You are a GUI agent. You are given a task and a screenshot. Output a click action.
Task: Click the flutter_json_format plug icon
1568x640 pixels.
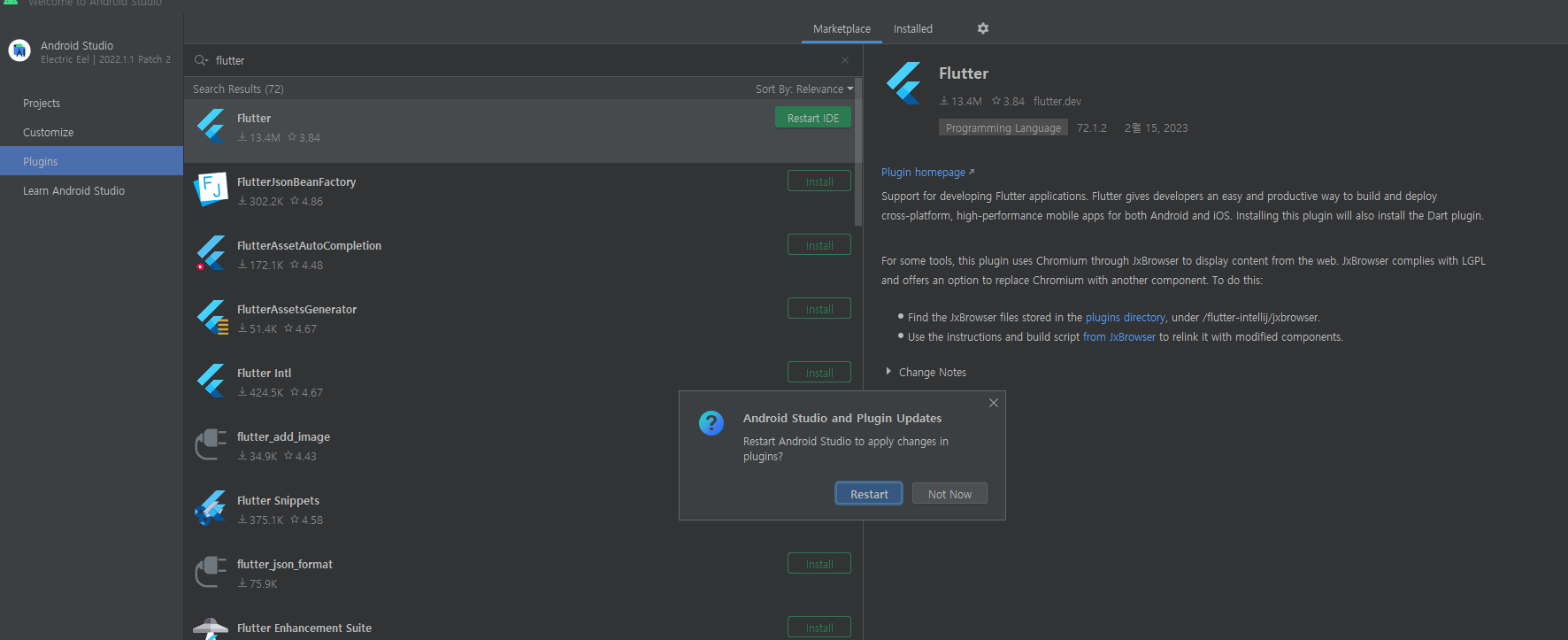211,572
